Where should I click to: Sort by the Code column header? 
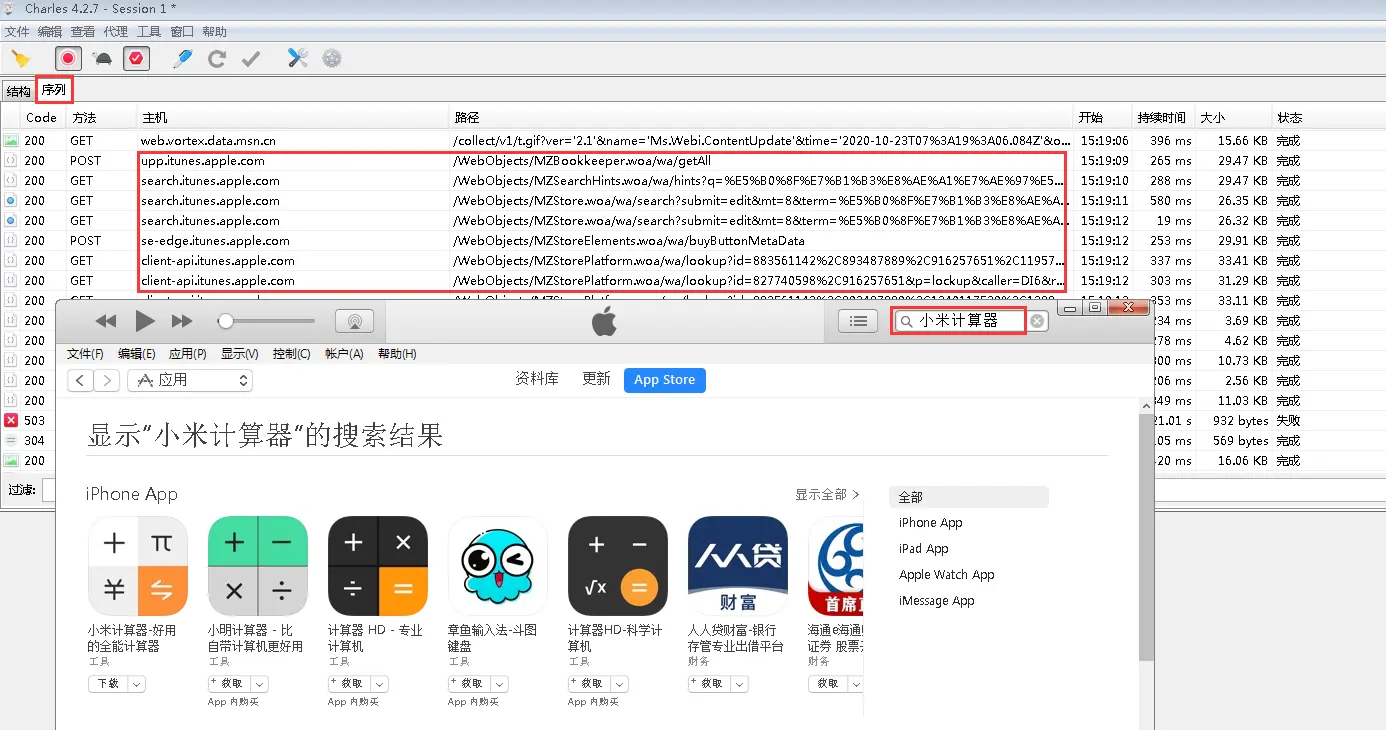41,117
